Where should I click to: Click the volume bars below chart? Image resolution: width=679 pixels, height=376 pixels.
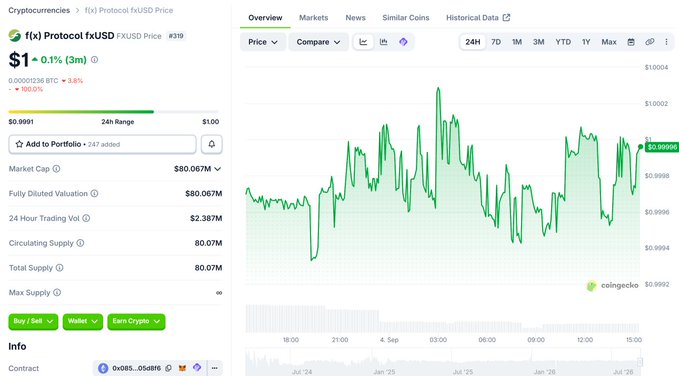coord(443,318)
